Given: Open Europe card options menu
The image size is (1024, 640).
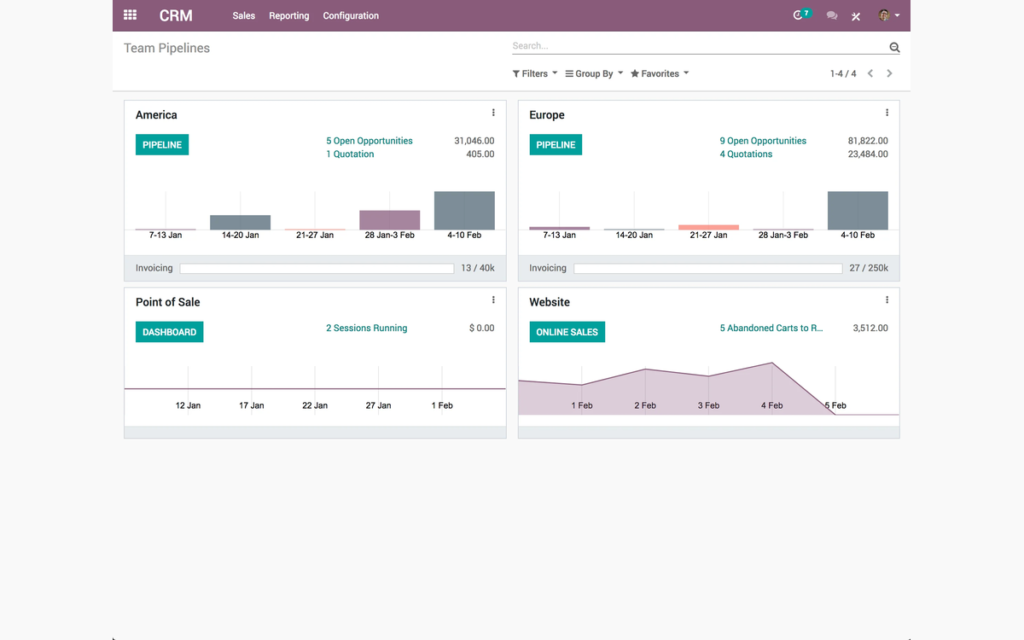Looking at the screenshot, I should point(887,112).
